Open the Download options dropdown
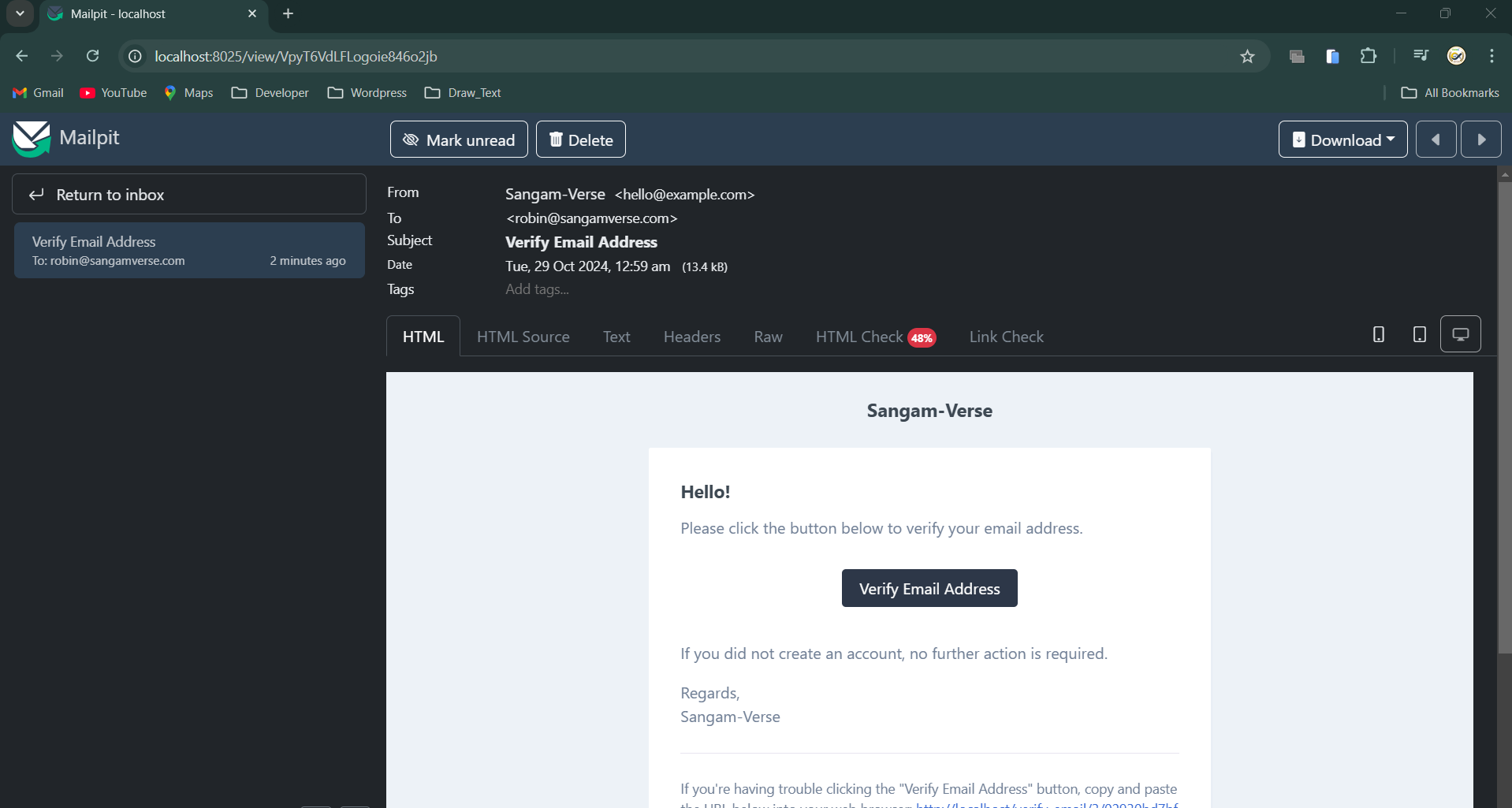1512x808 pixels. pyautogui.click(x=1343, y=139)
